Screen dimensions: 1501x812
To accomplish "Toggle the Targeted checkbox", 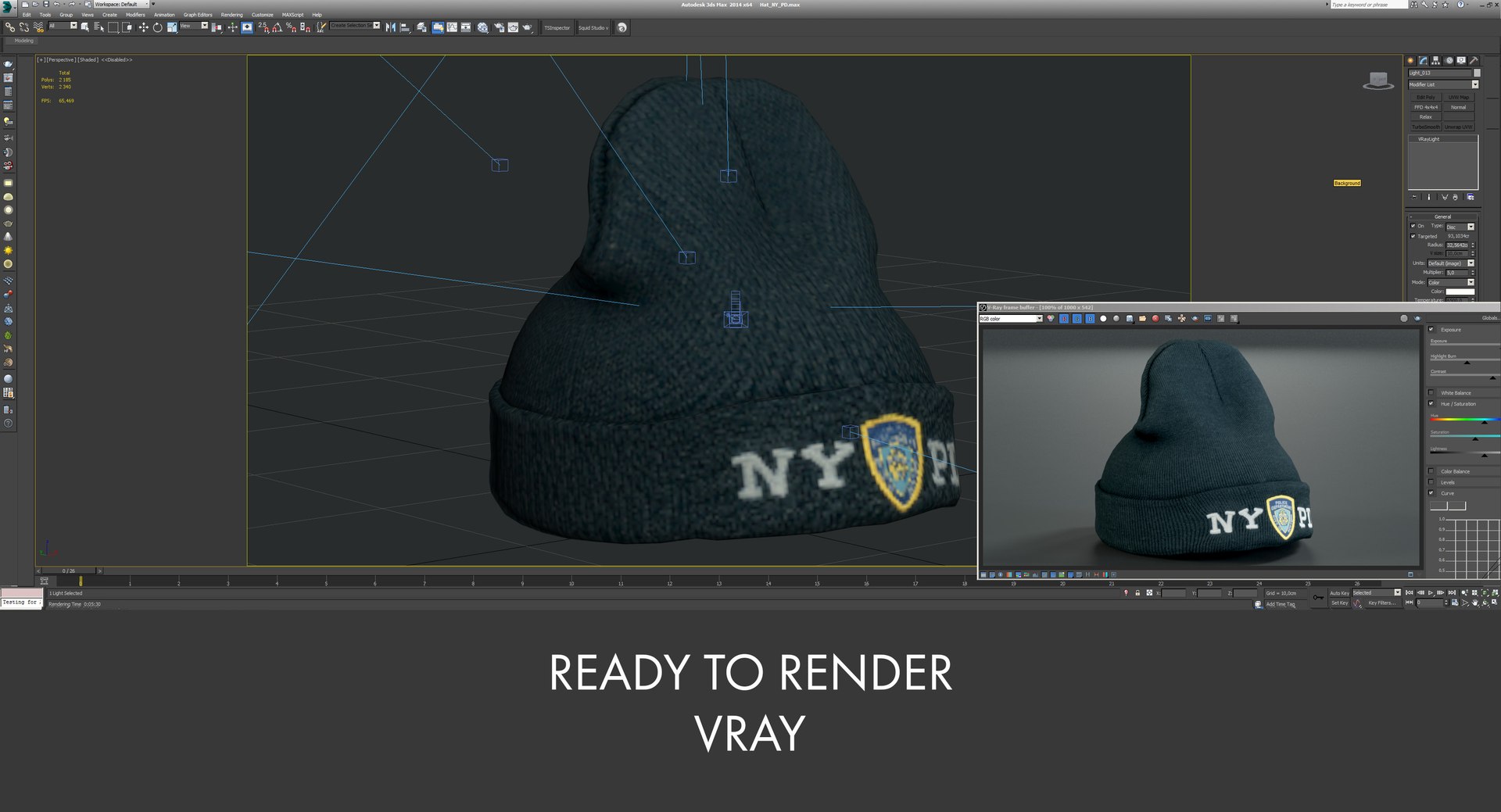I will pyautogui.click(x=1413, y=236).
